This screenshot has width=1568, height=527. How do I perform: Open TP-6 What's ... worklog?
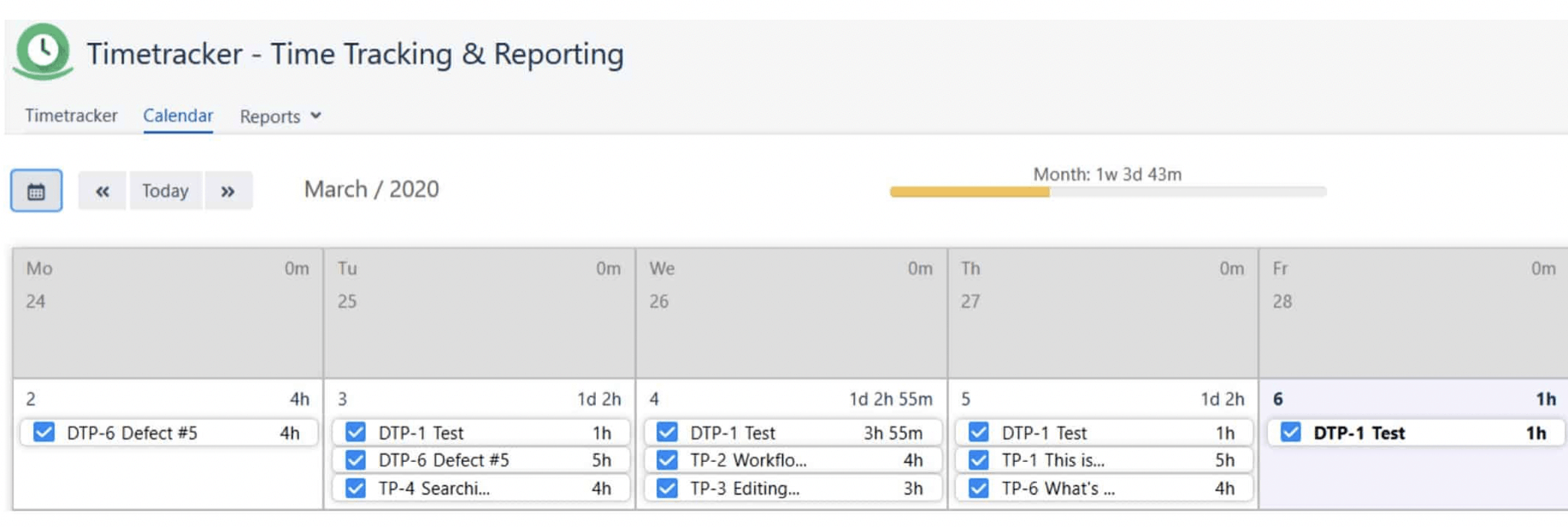[x=1104, y=489]
